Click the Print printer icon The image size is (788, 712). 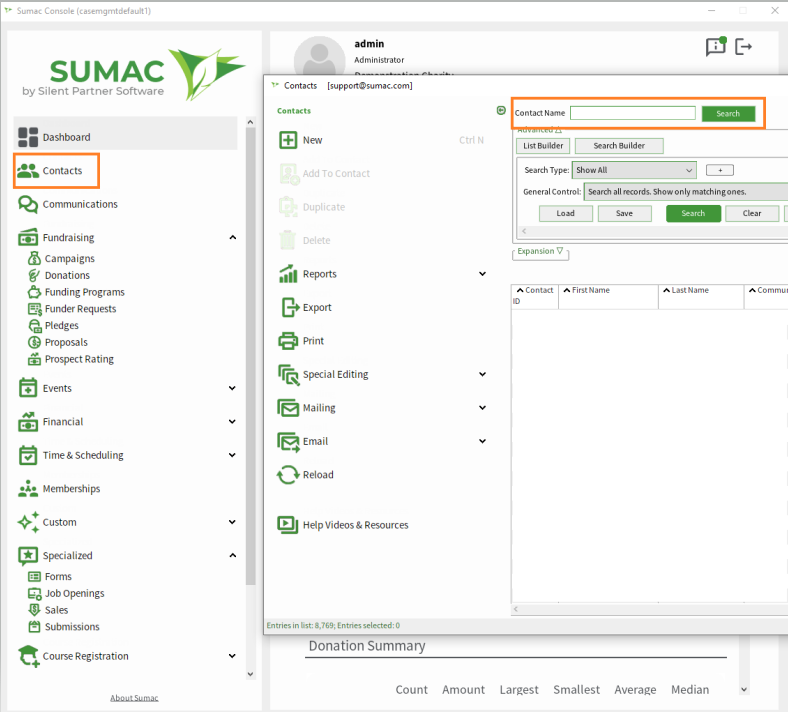[x=288, y=341]
